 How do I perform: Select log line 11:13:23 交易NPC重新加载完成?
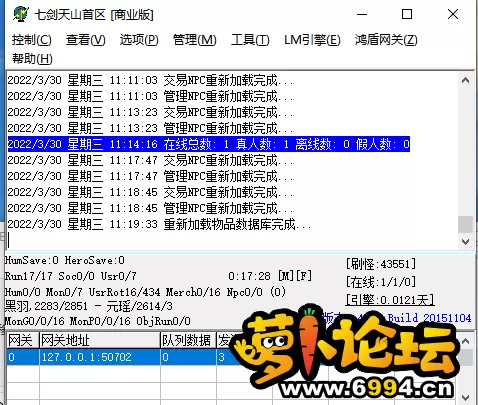[150, 112]
